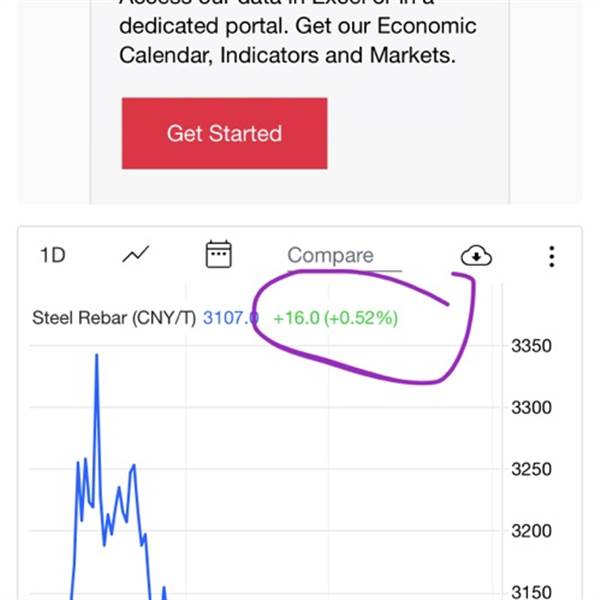Open the calendar date range icon
This screenshot has height=600, width=600.
pyautogui.click(x=218, y=254)
